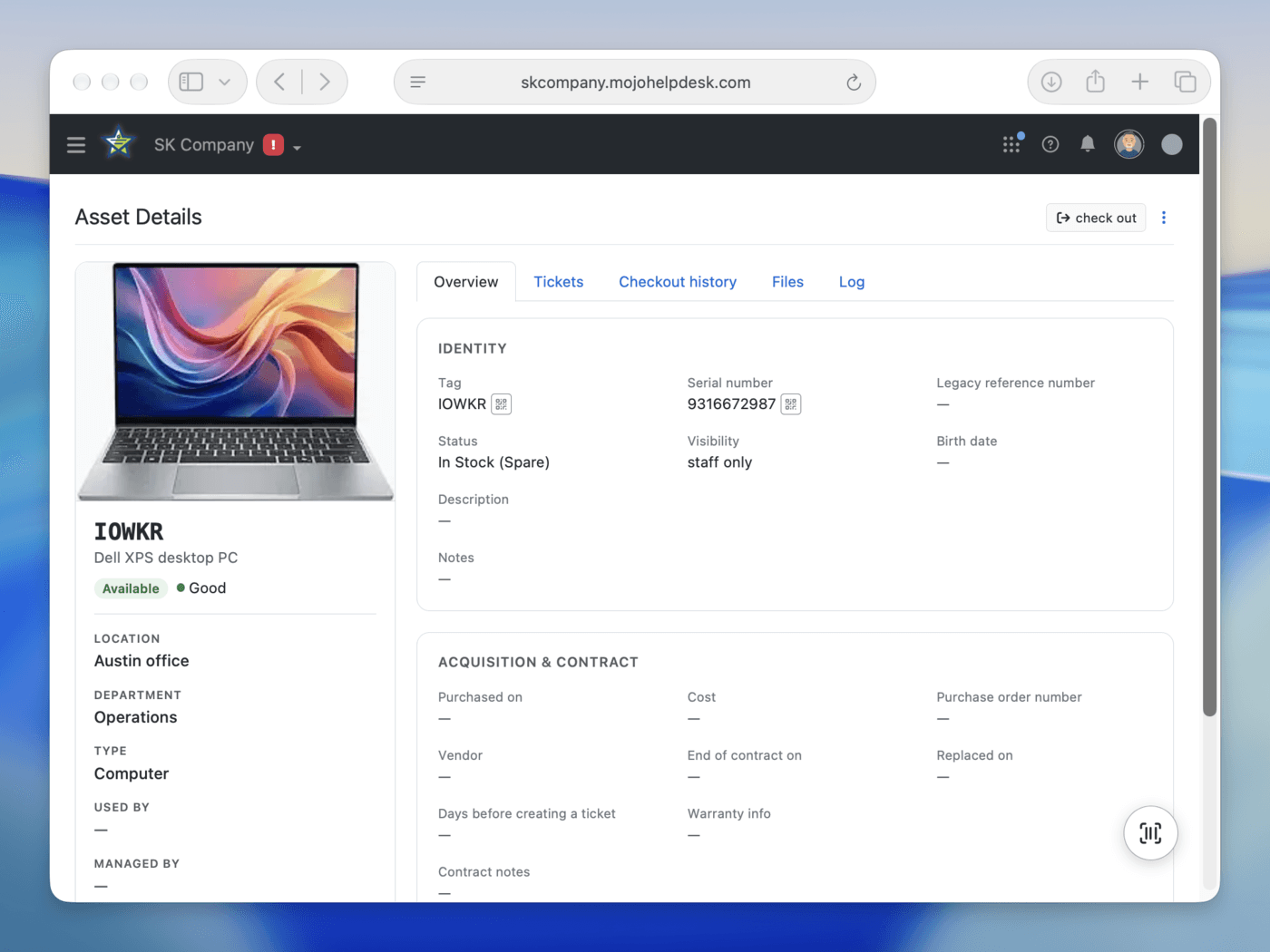Open the browser downloads icon
Screen dimensions: 1270x952
pyautogui.click(x=1051, y=83)
